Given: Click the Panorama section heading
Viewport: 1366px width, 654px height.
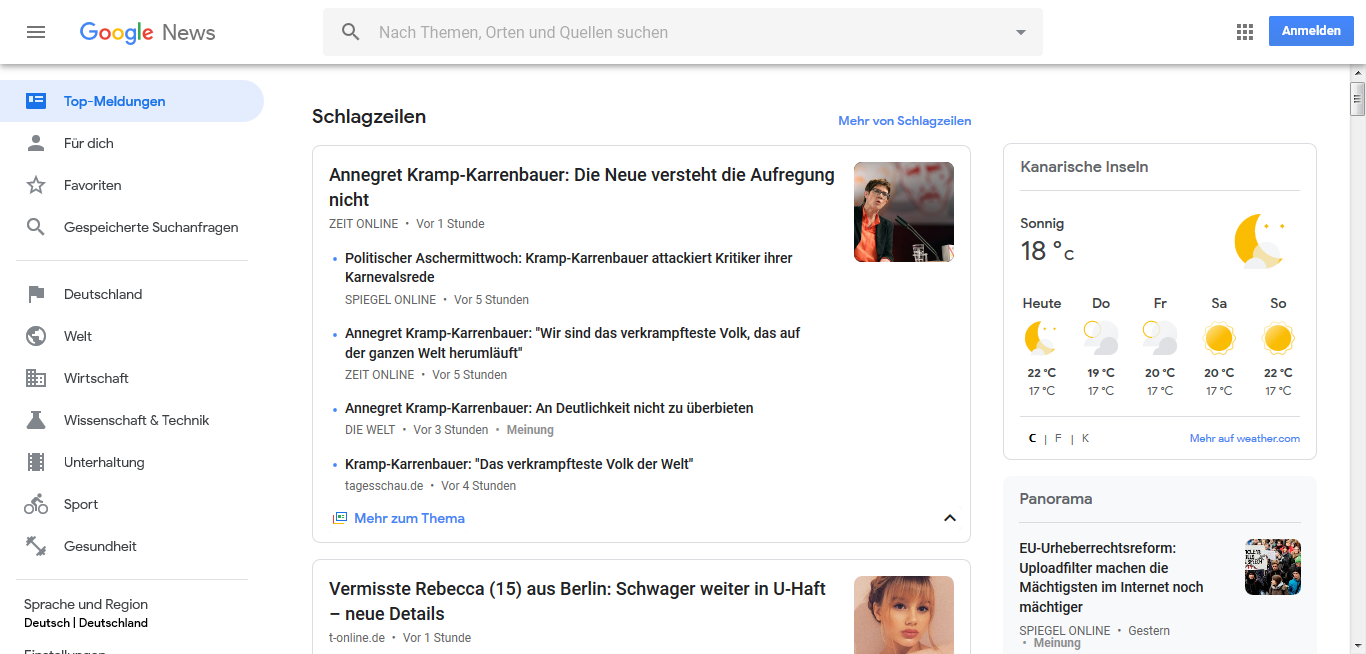Looking at the screenshot, I should pos(1056,498).
